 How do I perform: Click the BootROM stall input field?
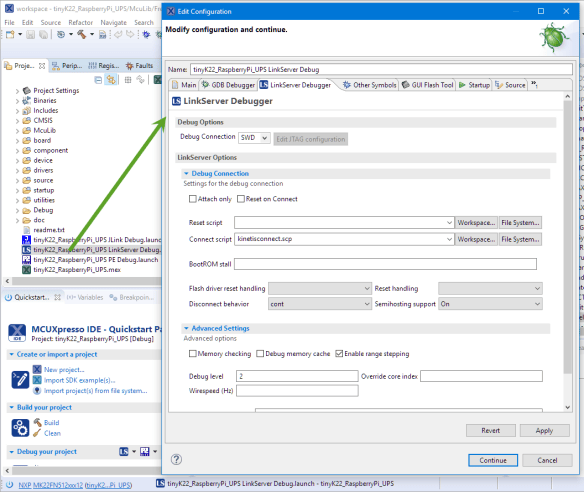pyautogui.click(x=385, y=264)
